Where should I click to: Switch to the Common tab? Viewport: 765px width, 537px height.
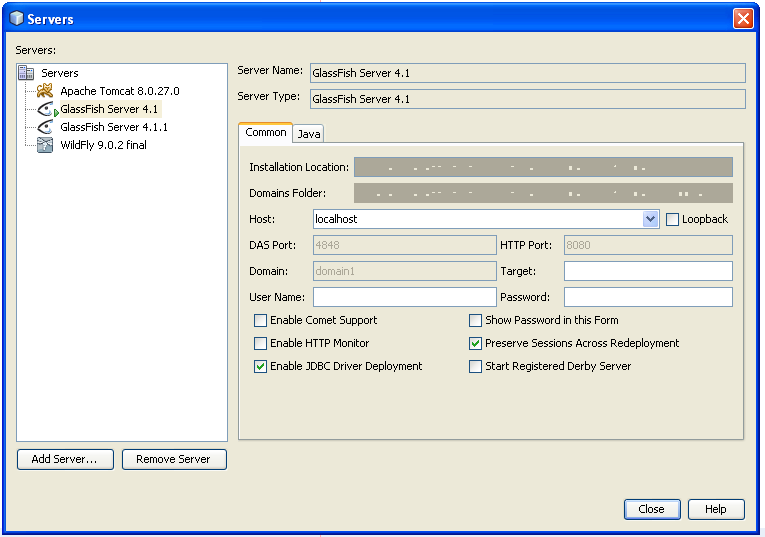(x=265, y=133)
